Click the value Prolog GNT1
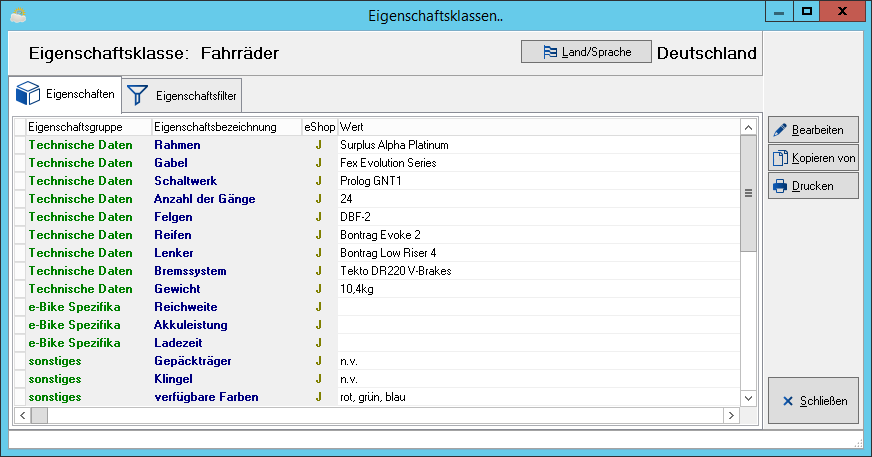 click(x=370, y=181)
